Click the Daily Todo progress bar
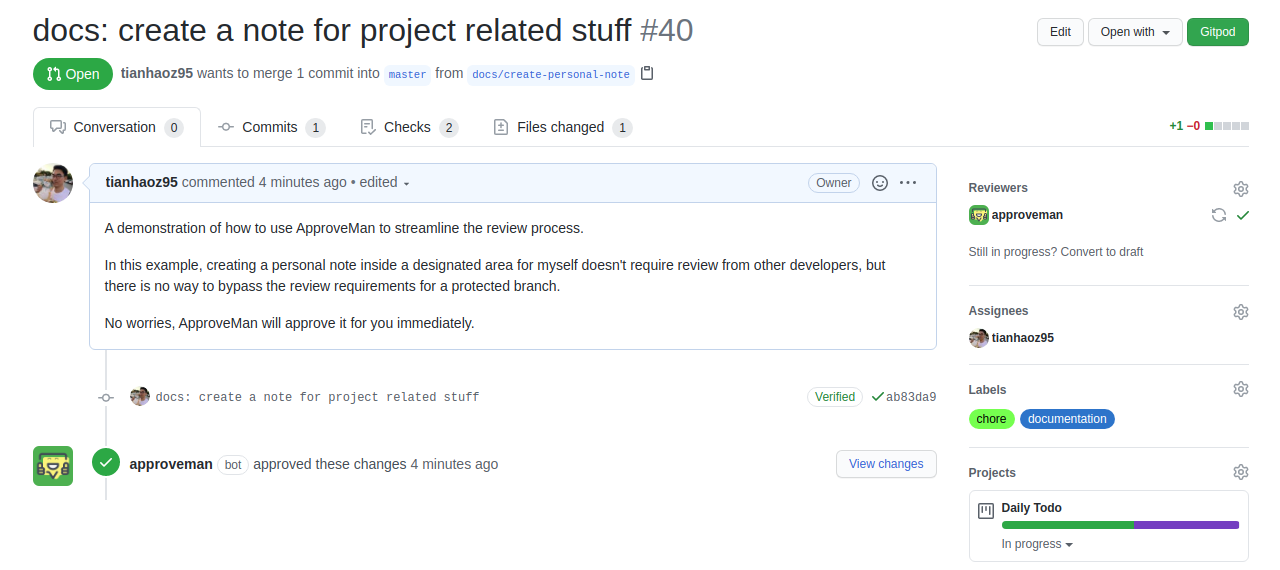This screenshot has height=570, width=1280. 1120,525
